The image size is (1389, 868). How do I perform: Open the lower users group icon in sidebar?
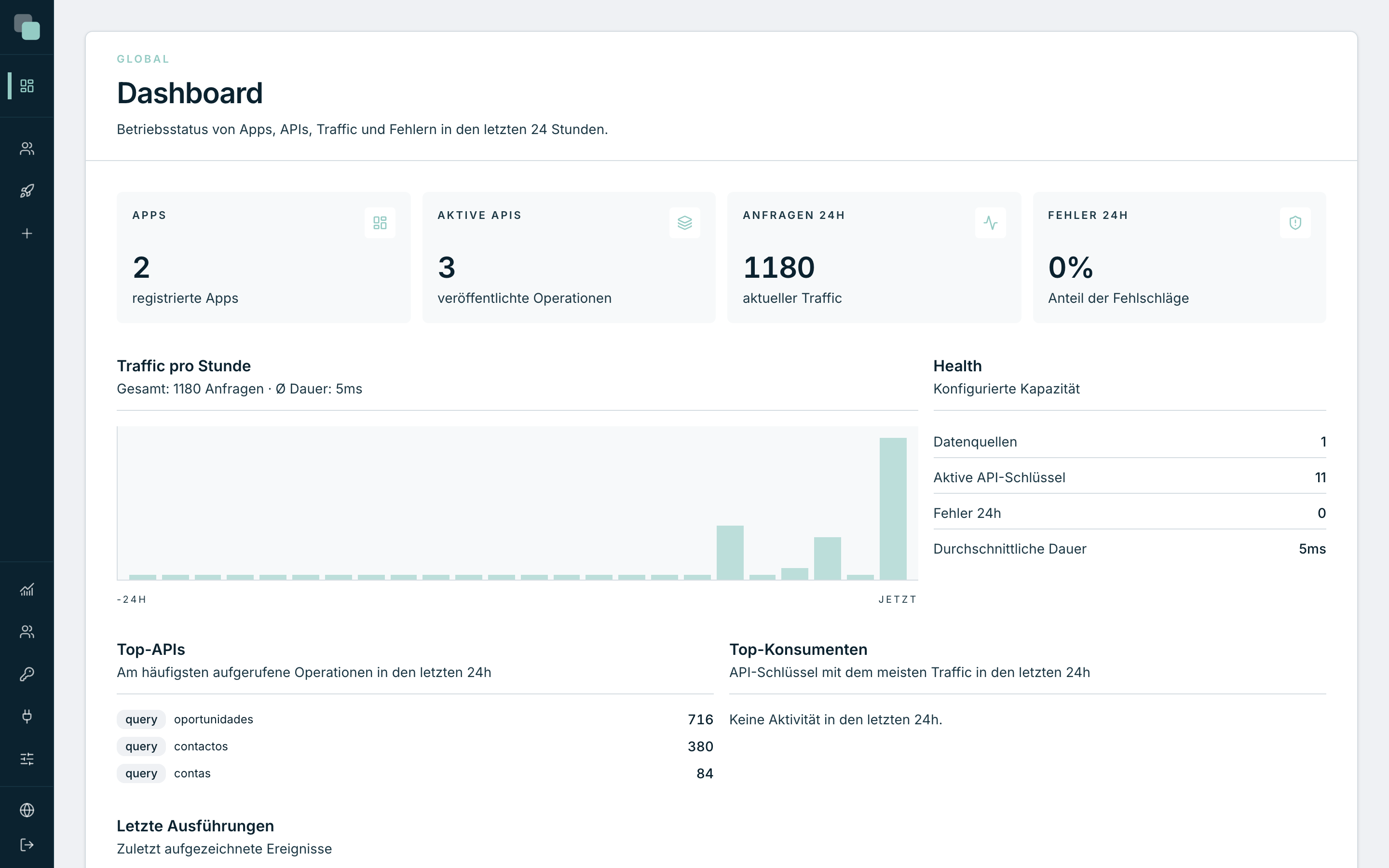pos(27,632)
